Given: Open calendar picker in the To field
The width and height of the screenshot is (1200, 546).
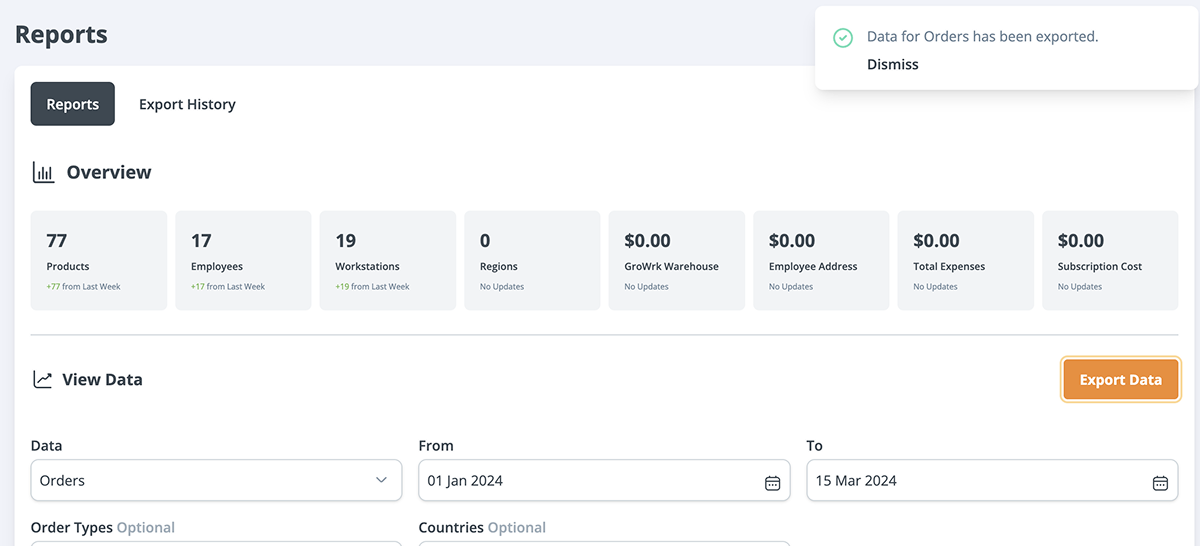Looking at the screenshot, I should pyautogui.click(x=1160, y=482).
